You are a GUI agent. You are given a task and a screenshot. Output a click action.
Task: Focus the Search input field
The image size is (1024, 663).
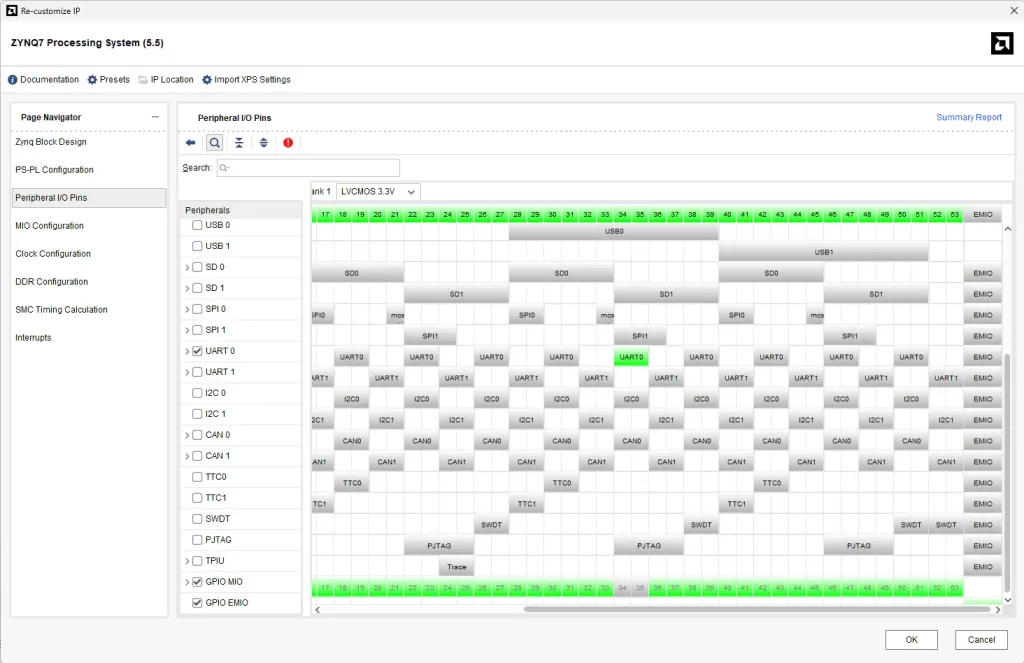click(308, 168)
